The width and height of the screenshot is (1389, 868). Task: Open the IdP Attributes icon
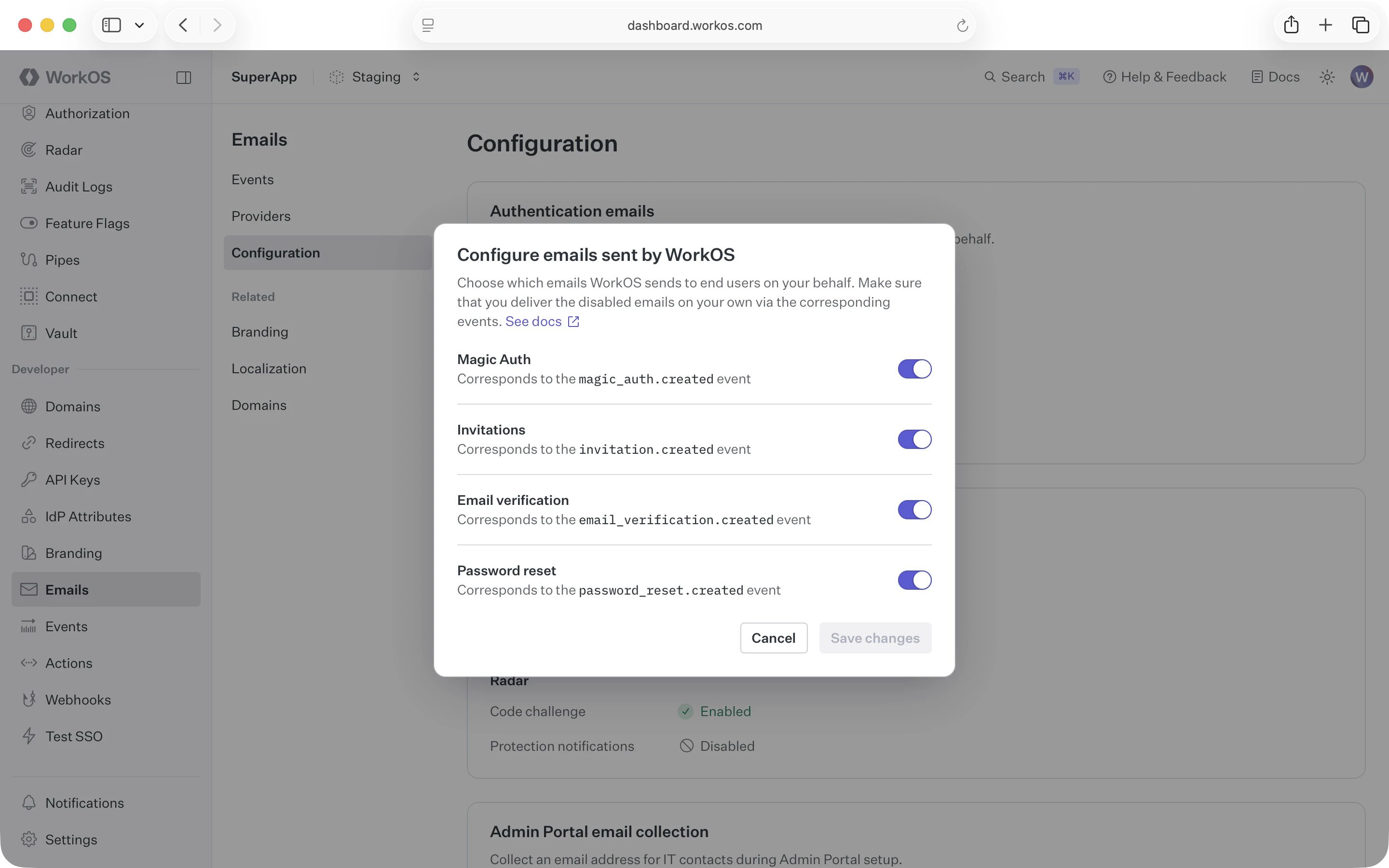pyautogui.click(x=29, y=516)
